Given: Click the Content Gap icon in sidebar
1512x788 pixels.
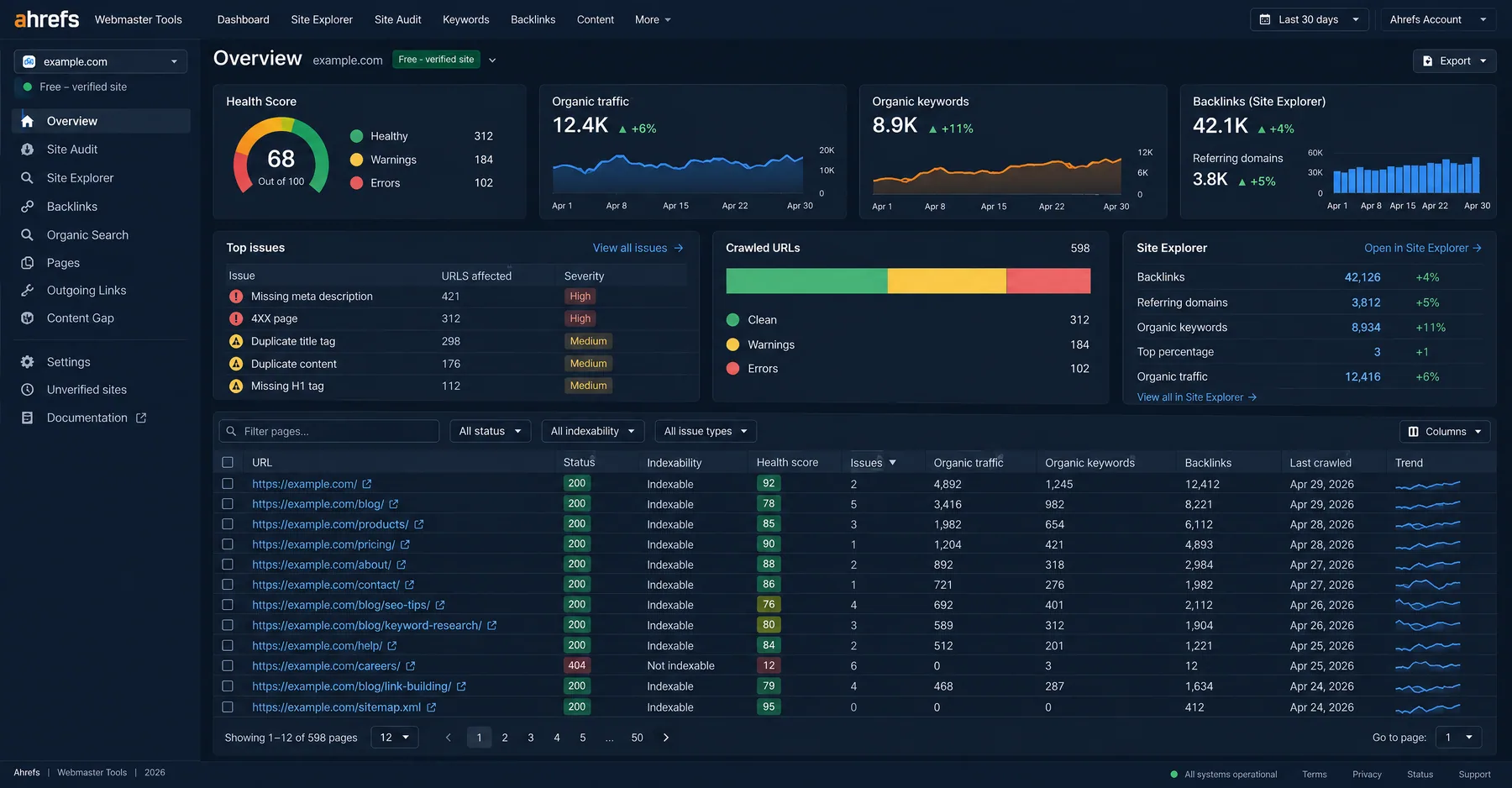Looking at the screenshot, I should pyautogui.click(x=28, y=318).
